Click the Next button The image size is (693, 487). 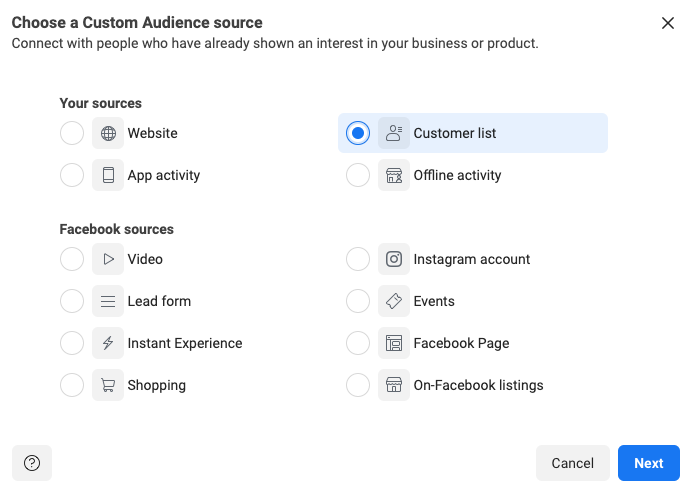pyautogui.click(x=649, y=463)
